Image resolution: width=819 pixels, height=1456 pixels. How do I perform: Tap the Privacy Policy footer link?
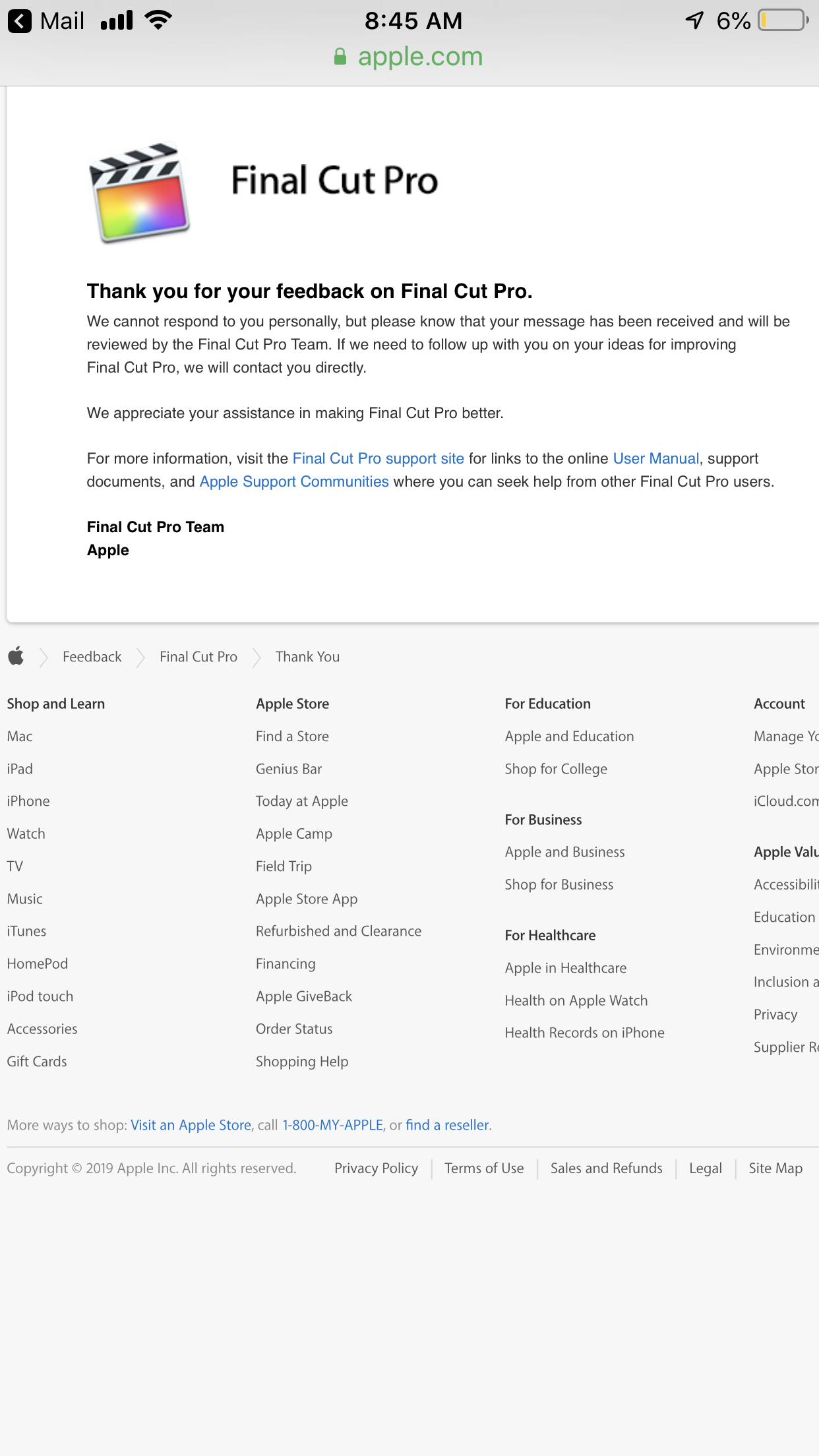376,1168
